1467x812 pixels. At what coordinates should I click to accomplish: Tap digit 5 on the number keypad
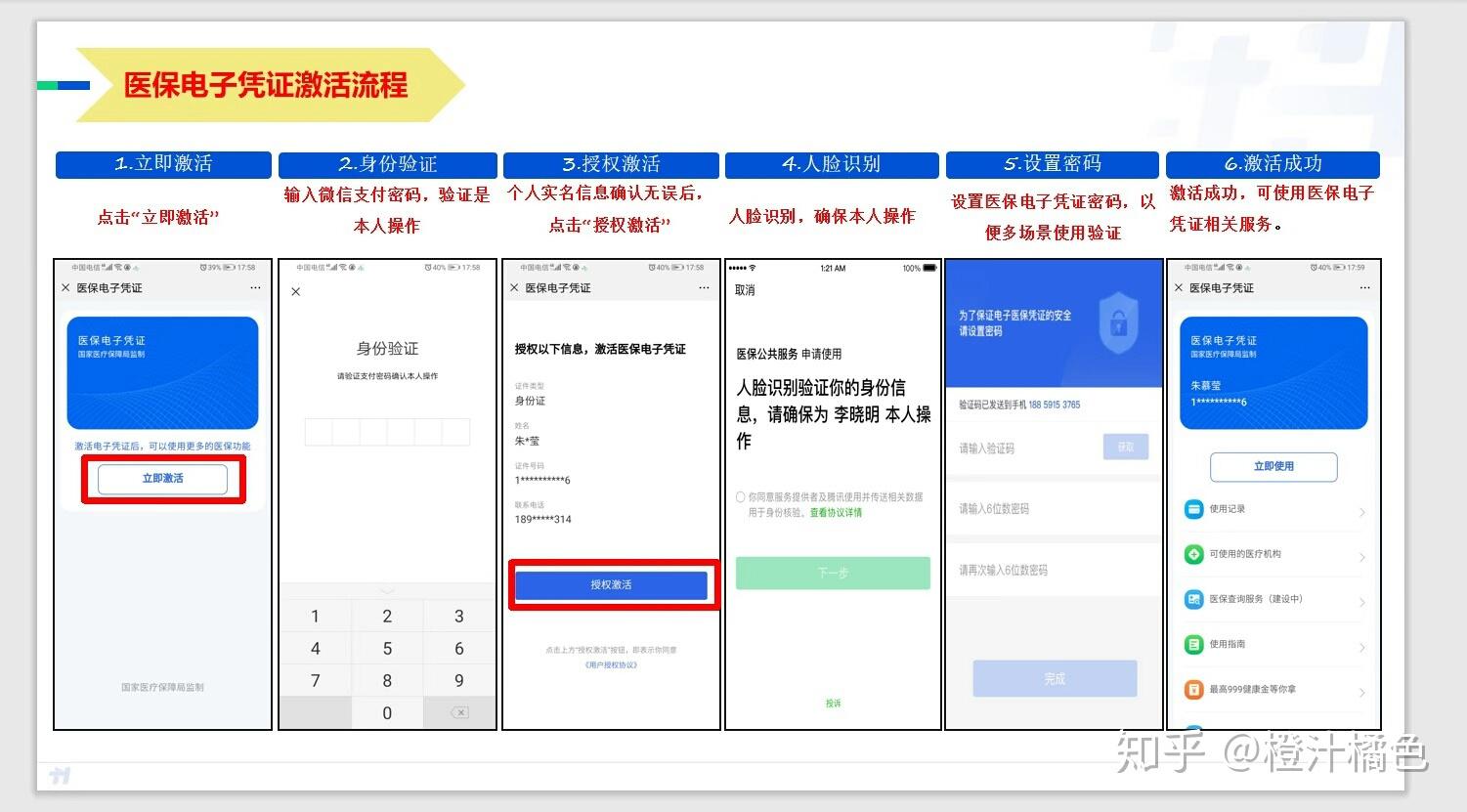tap(387, 648)
